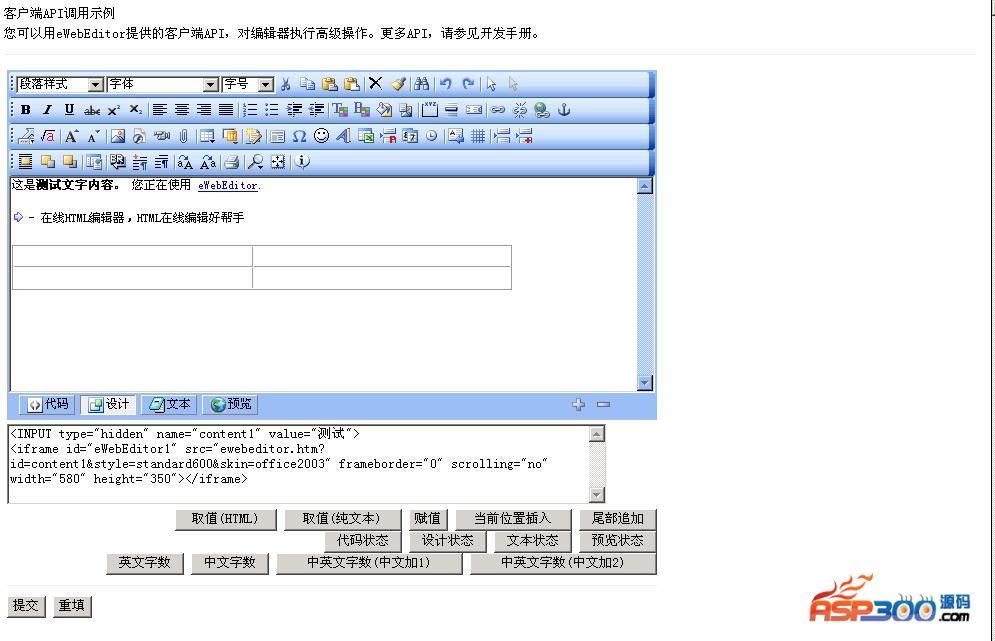995x641 pixels.
Task: Click minus icon to shrink editor
Action: coord(603,404)
